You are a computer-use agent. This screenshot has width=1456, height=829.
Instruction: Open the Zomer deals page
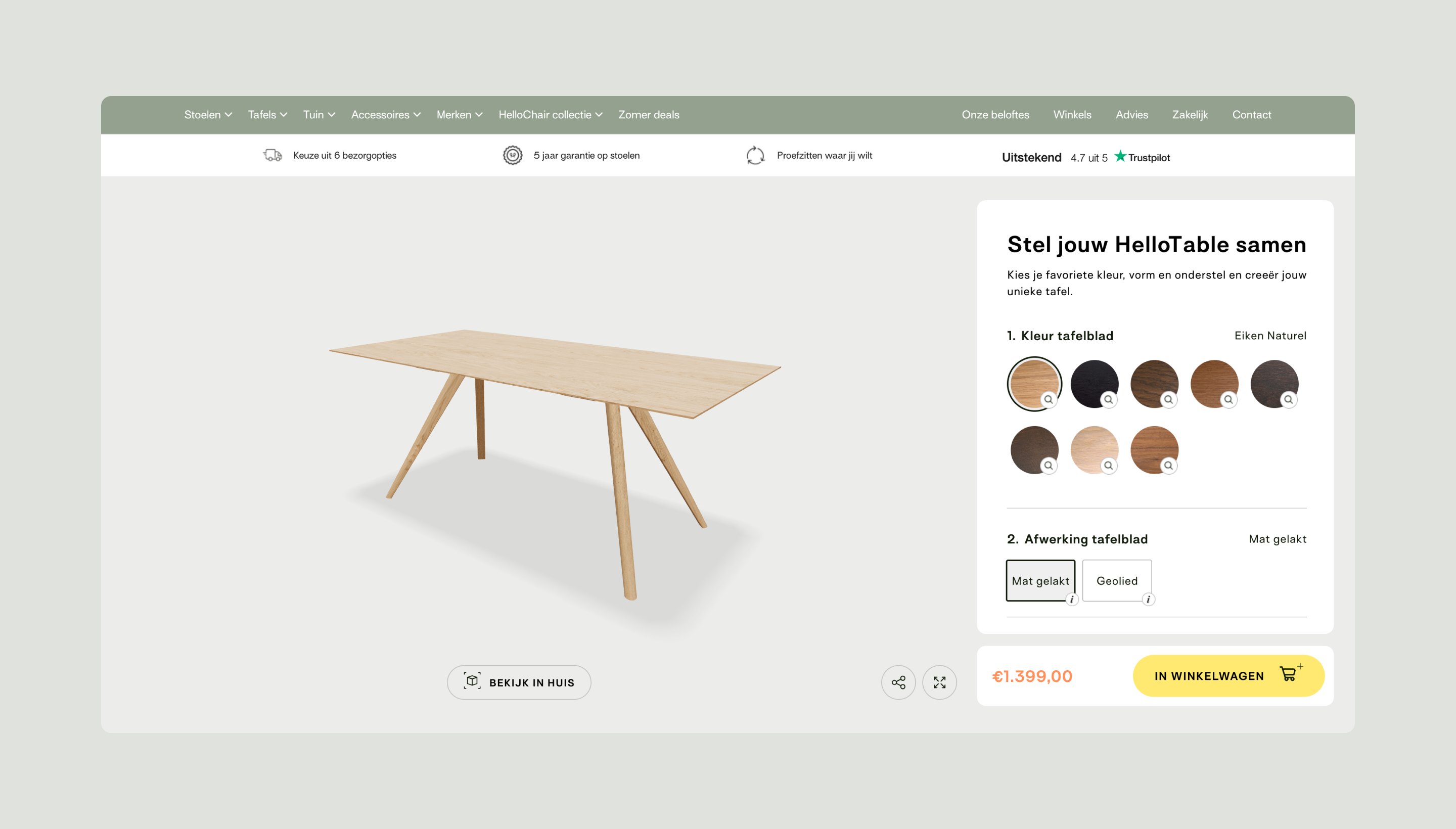tap(649, 114)
